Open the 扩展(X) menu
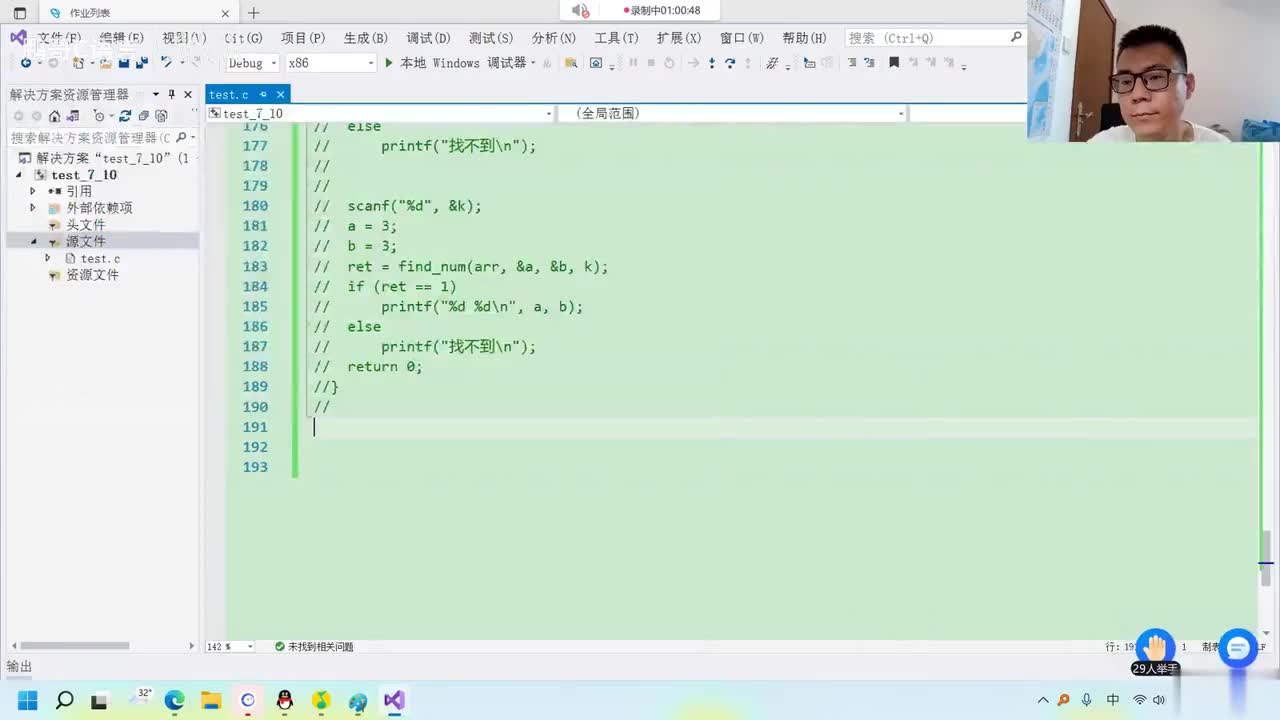 click(x=679, y=38)
